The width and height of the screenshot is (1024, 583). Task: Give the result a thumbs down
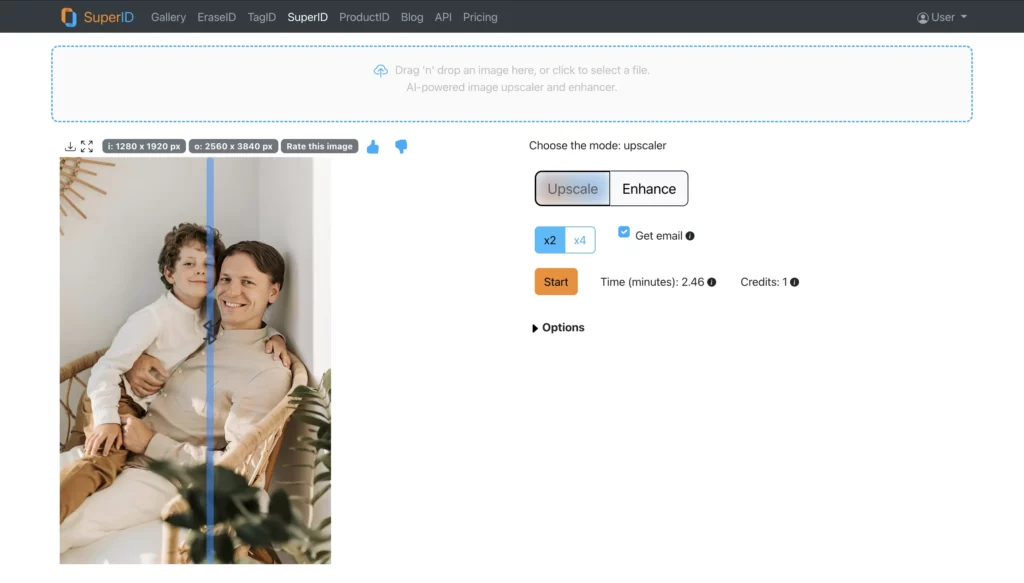[x=400, y=147]
